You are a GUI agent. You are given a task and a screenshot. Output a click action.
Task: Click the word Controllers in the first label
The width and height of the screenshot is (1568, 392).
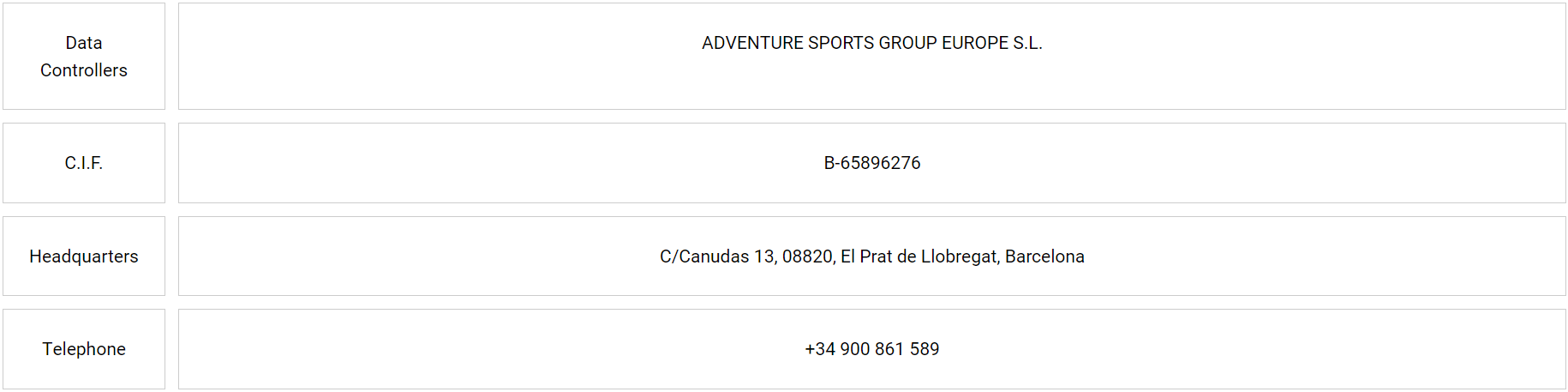(x=84, y=70)
